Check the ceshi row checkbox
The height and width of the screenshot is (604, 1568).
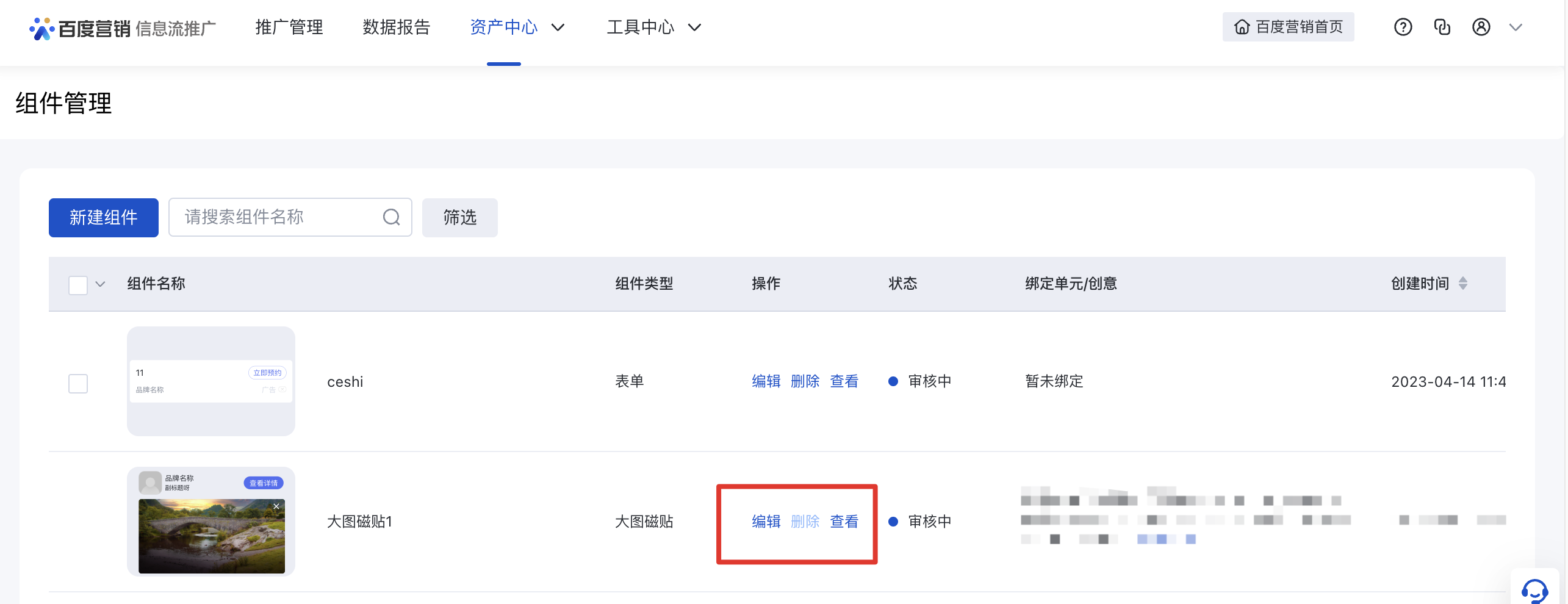78,383
